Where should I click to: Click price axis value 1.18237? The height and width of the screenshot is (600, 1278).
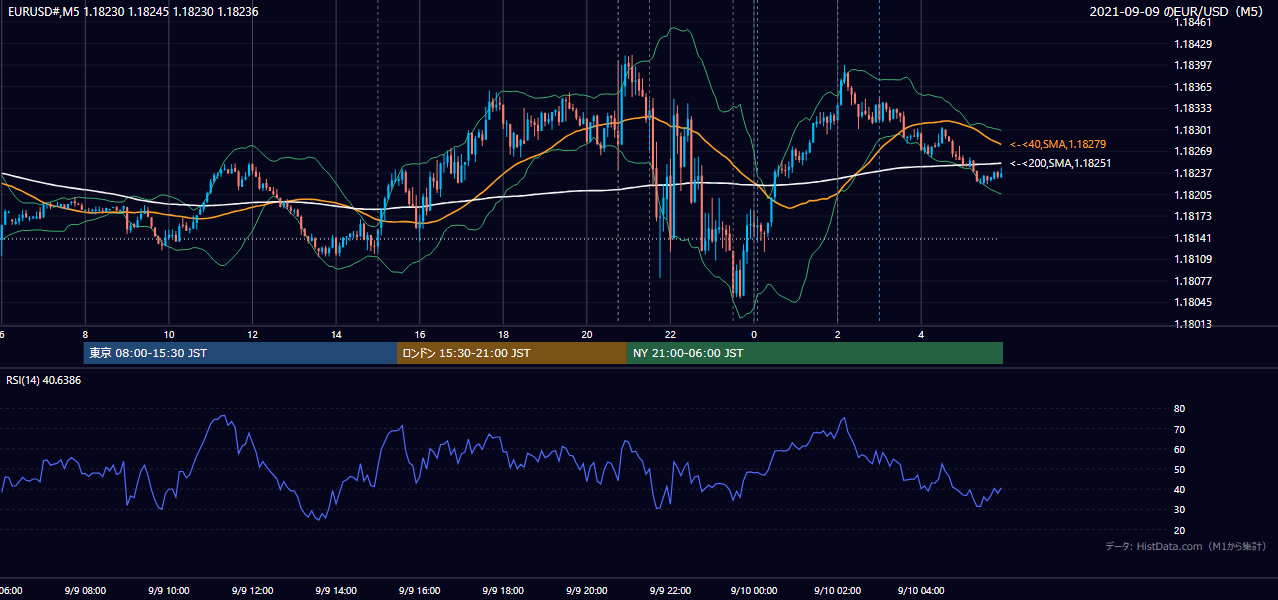[x=1194, y=173]
